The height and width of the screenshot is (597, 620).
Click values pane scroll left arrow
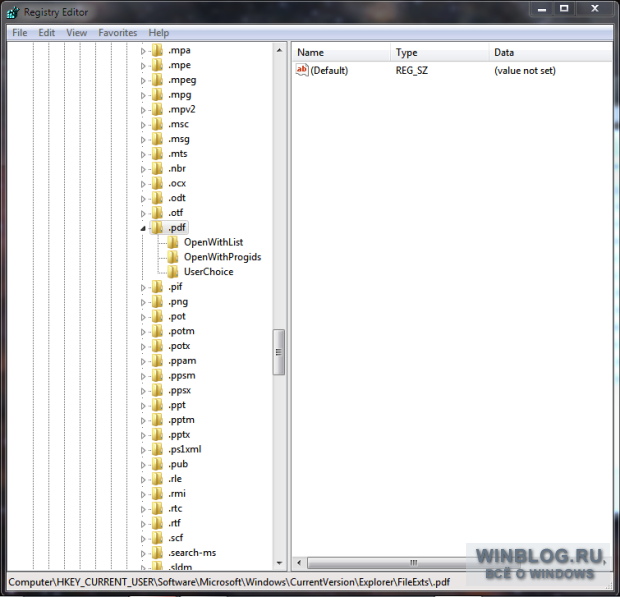pos(299,563)
